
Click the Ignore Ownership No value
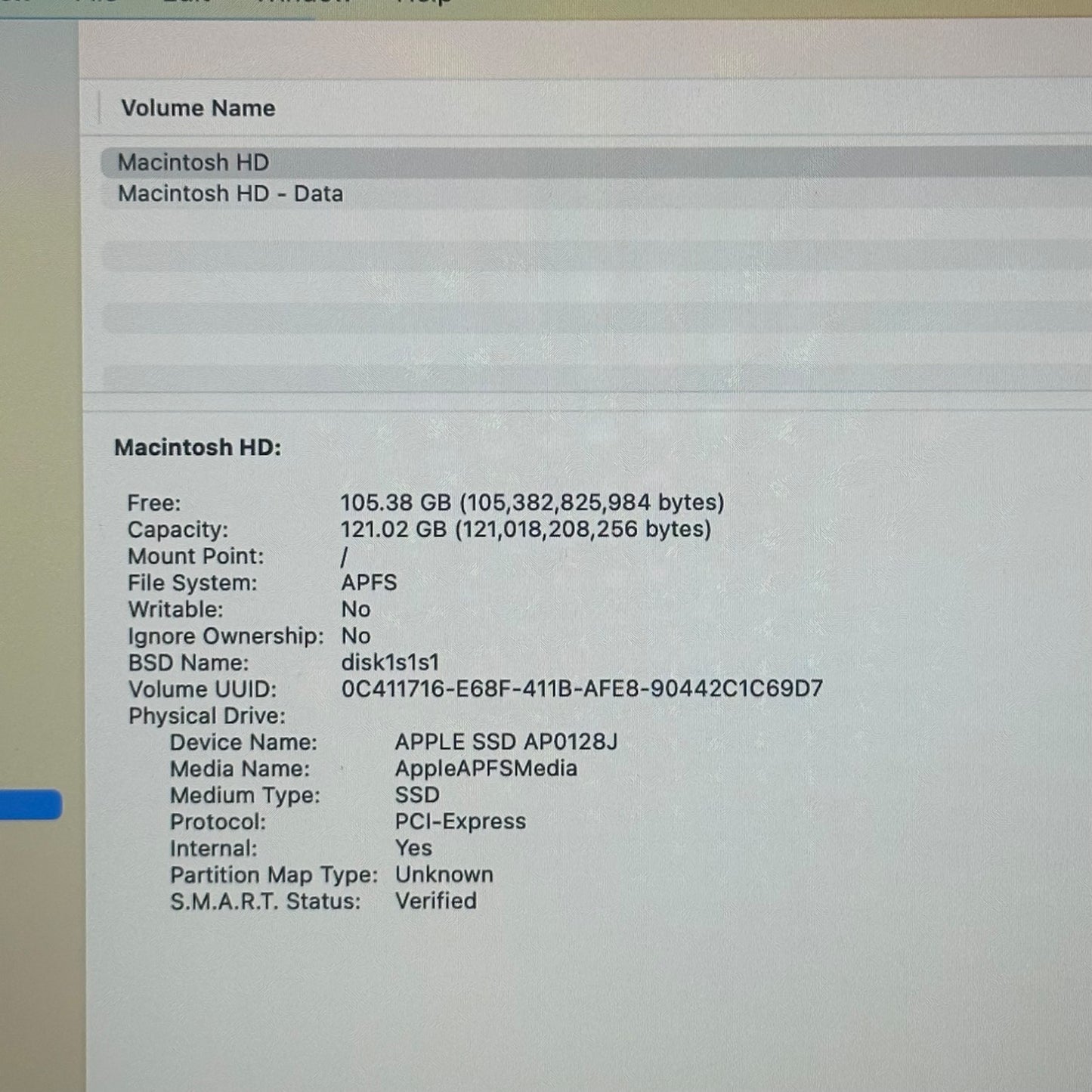pyautogui.click(x=355, y=636)
